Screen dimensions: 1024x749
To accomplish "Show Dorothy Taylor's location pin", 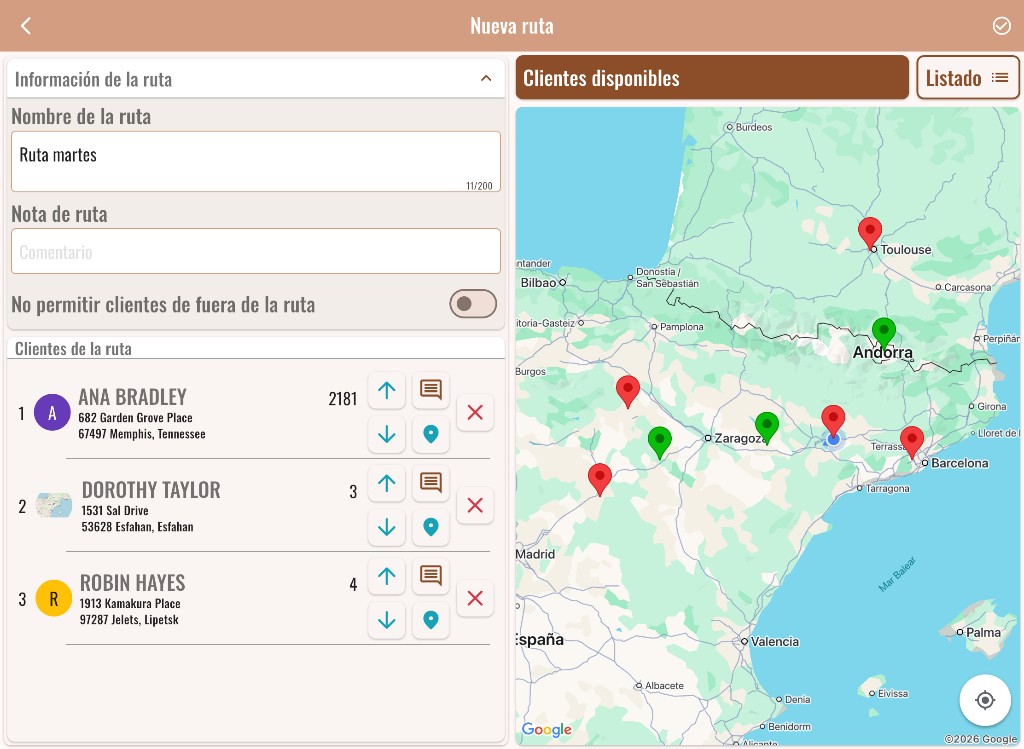I will pos(431,527).
